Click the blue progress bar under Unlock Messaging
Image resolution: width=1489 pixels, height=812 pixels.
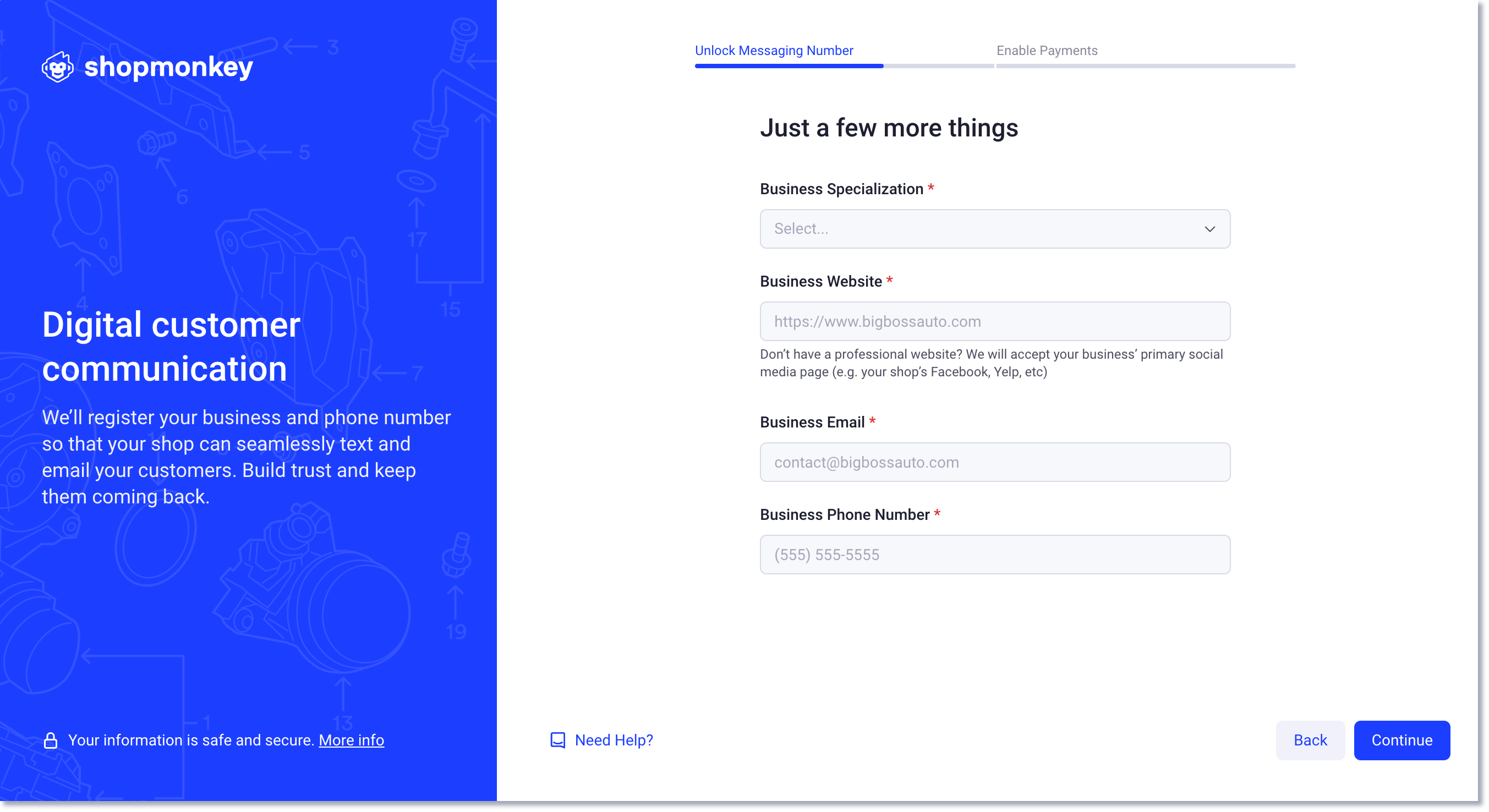(789, 66)
